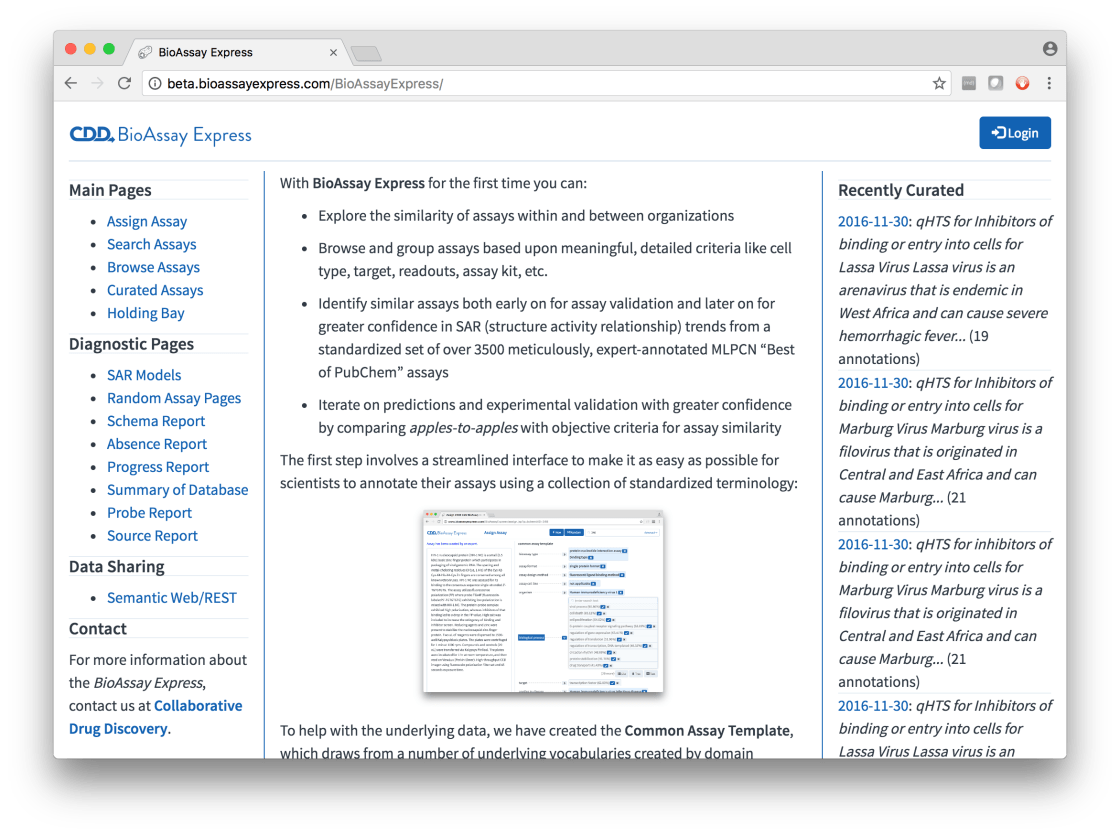The width and height of the screenshot is (1120, 835).
Task: Click the CDD BioAssay Express logo
Action: [x=160, y=134]
